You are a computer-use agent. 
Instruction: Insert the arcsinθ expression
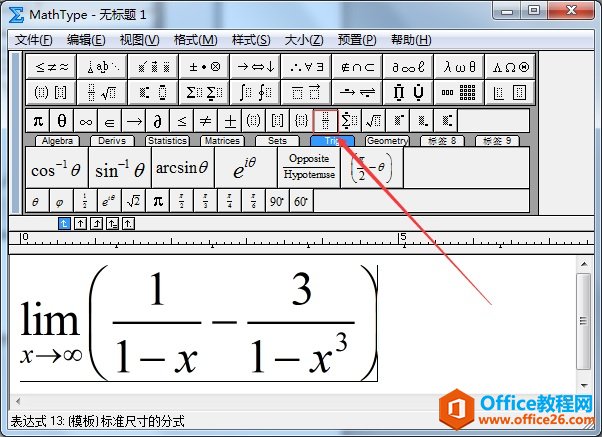tap(183, 168)
